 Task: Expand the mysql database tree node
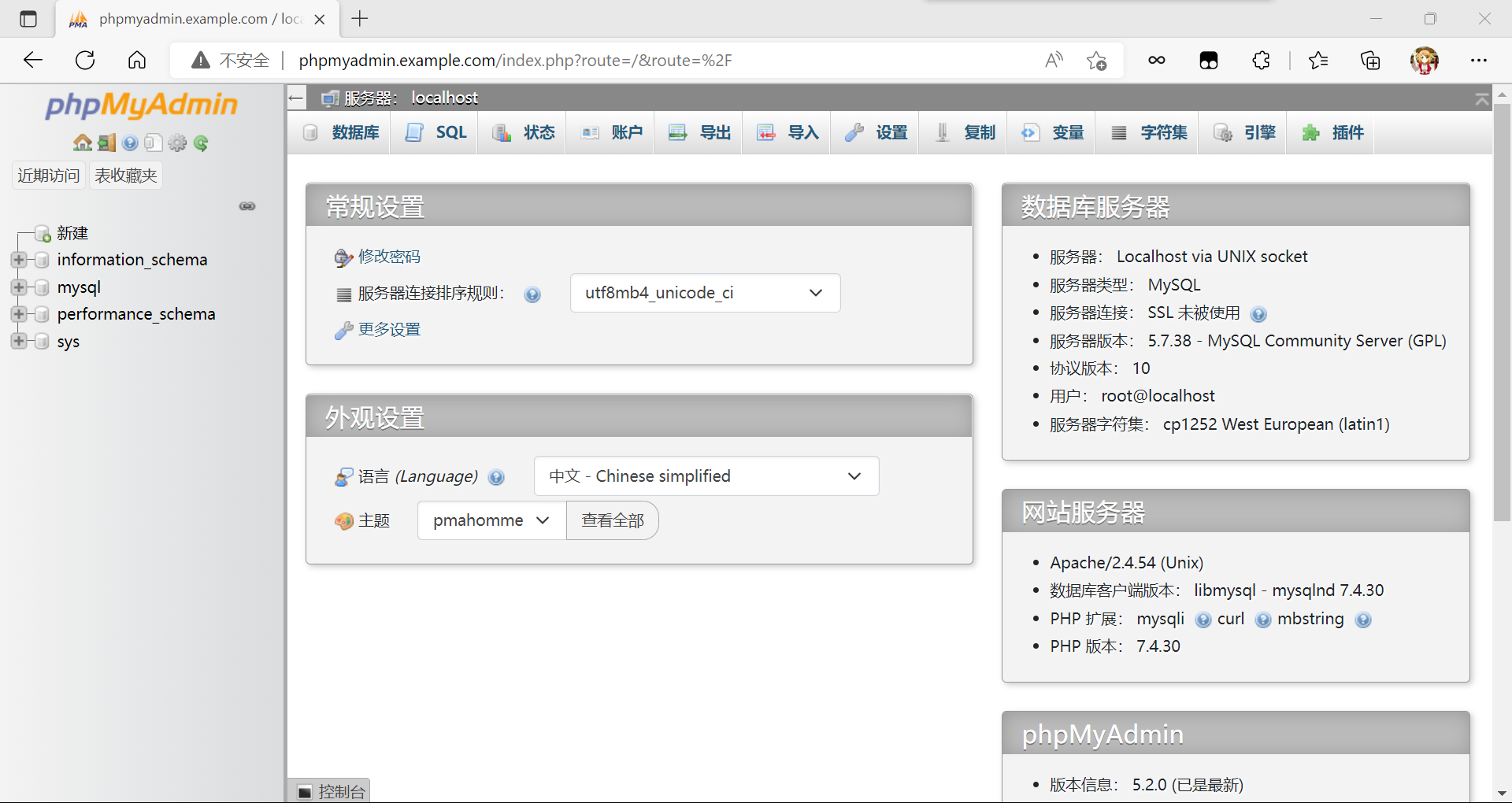click(19, 287)
